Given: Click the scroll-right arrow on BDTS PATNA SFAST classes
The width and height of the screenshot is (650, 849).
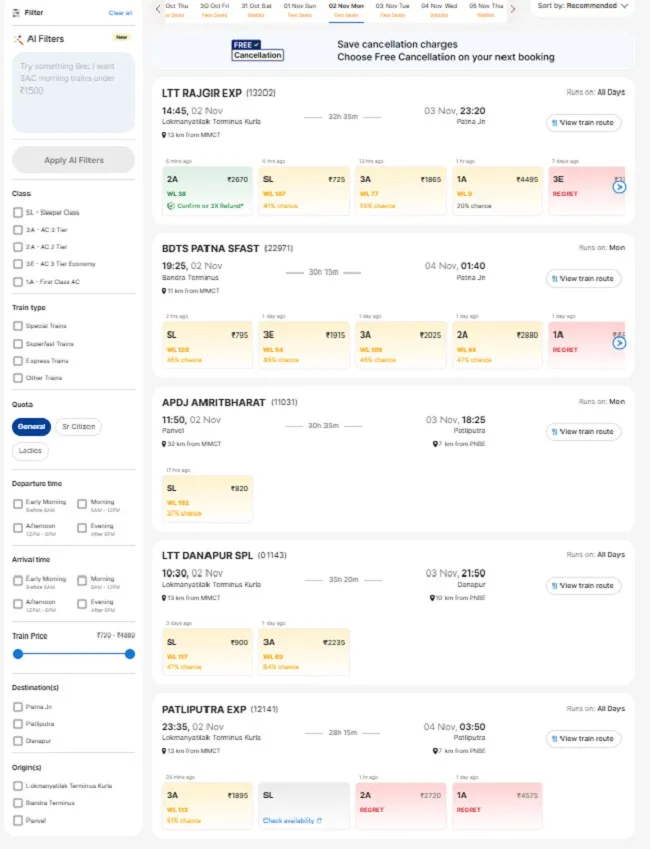Looking at the screenshot, I should coord(619,343).
